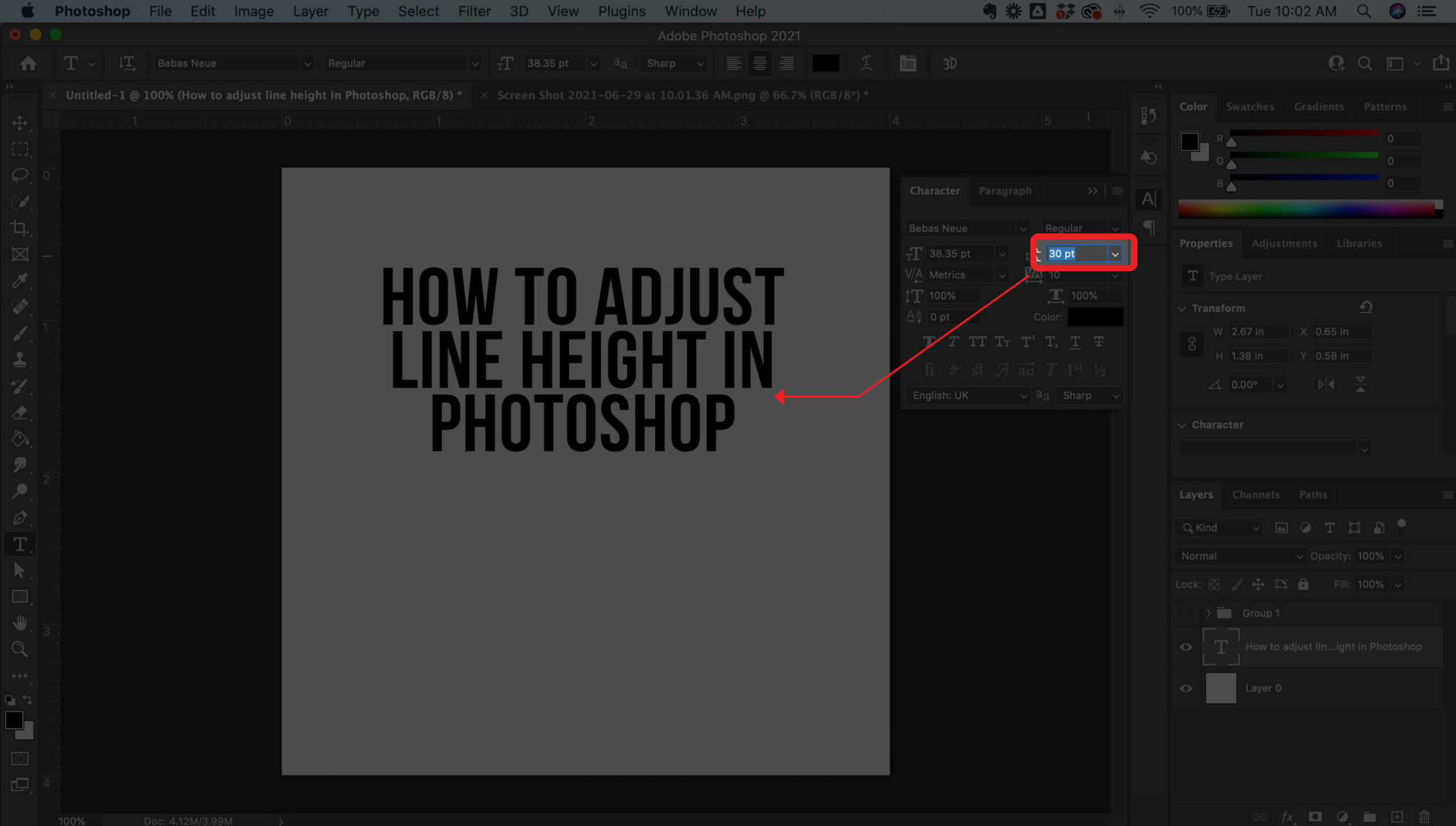Viewport: 1456px width, 826px height.
Task: Hide the Layer 0 layer
Action: coord(1186,688)
